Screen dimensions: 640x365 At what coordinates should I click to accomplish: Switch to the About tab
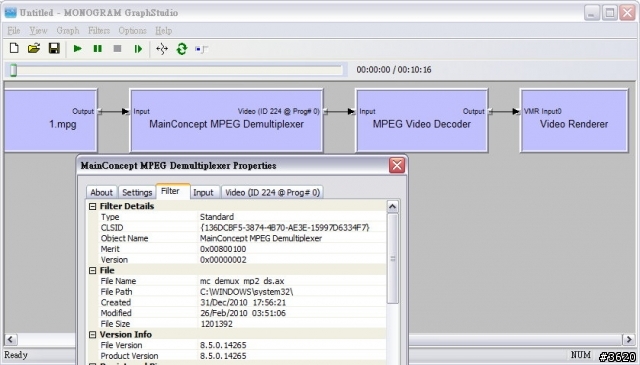point(102,192)
